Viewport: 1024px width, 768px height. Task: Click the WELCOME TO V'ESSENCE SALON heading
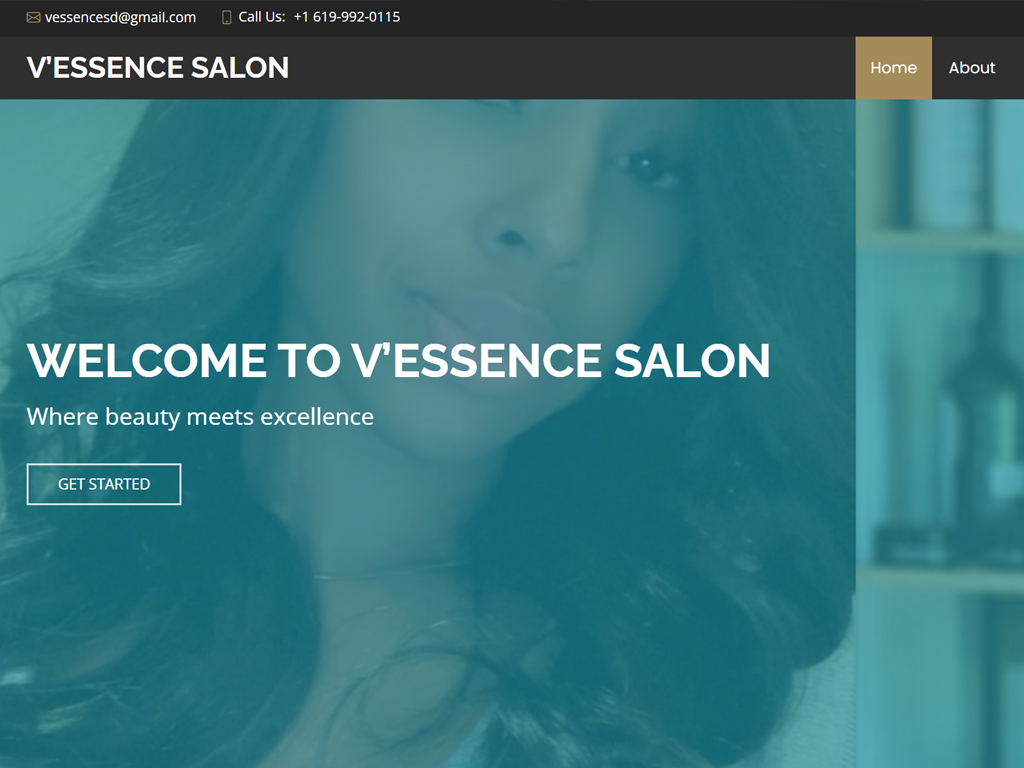(x=398, y=360)
